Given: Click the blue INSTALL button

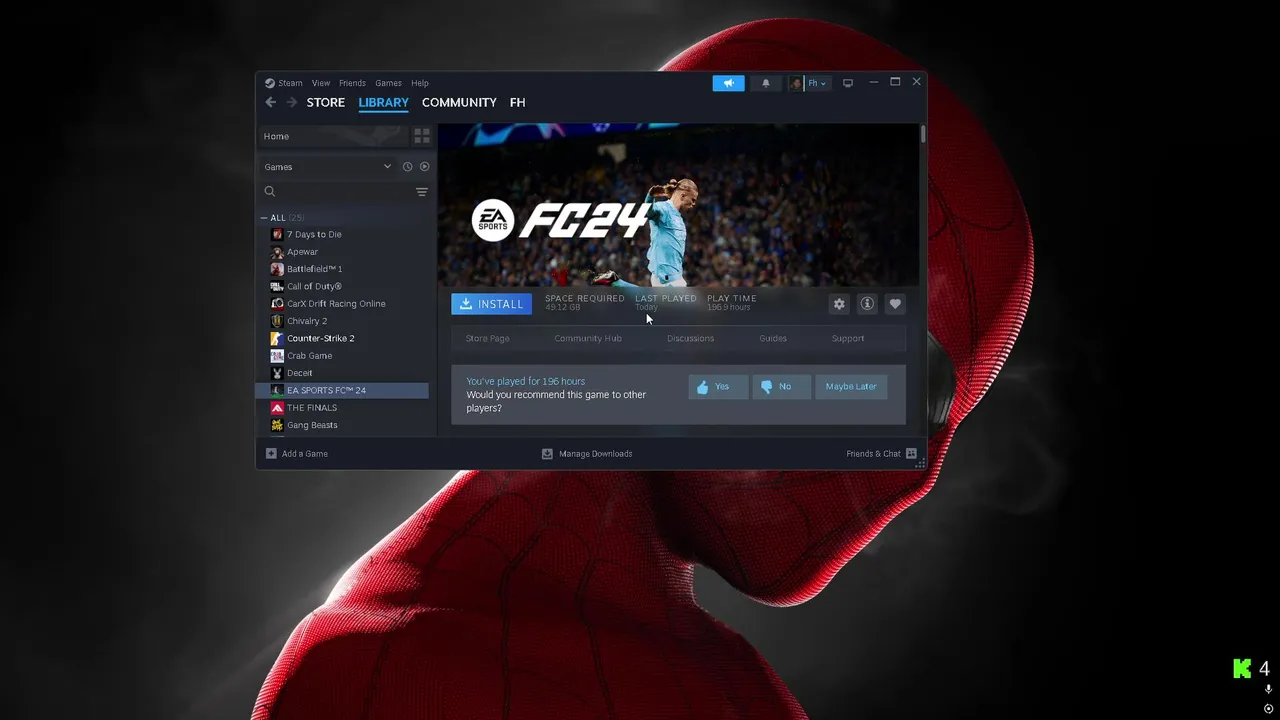Looking at the screenshot, I should [x=491, y=304].
